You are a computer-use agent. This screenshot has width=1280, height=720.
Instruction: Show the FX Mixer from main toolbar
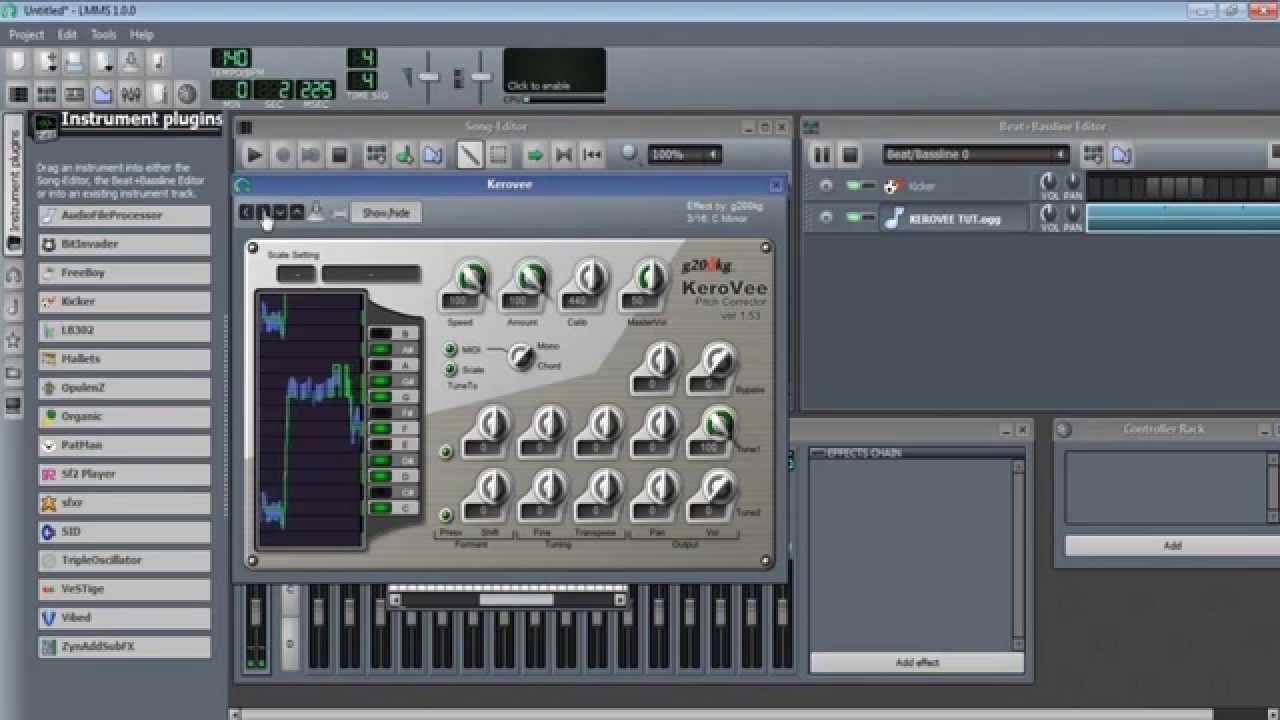point(131,94)
